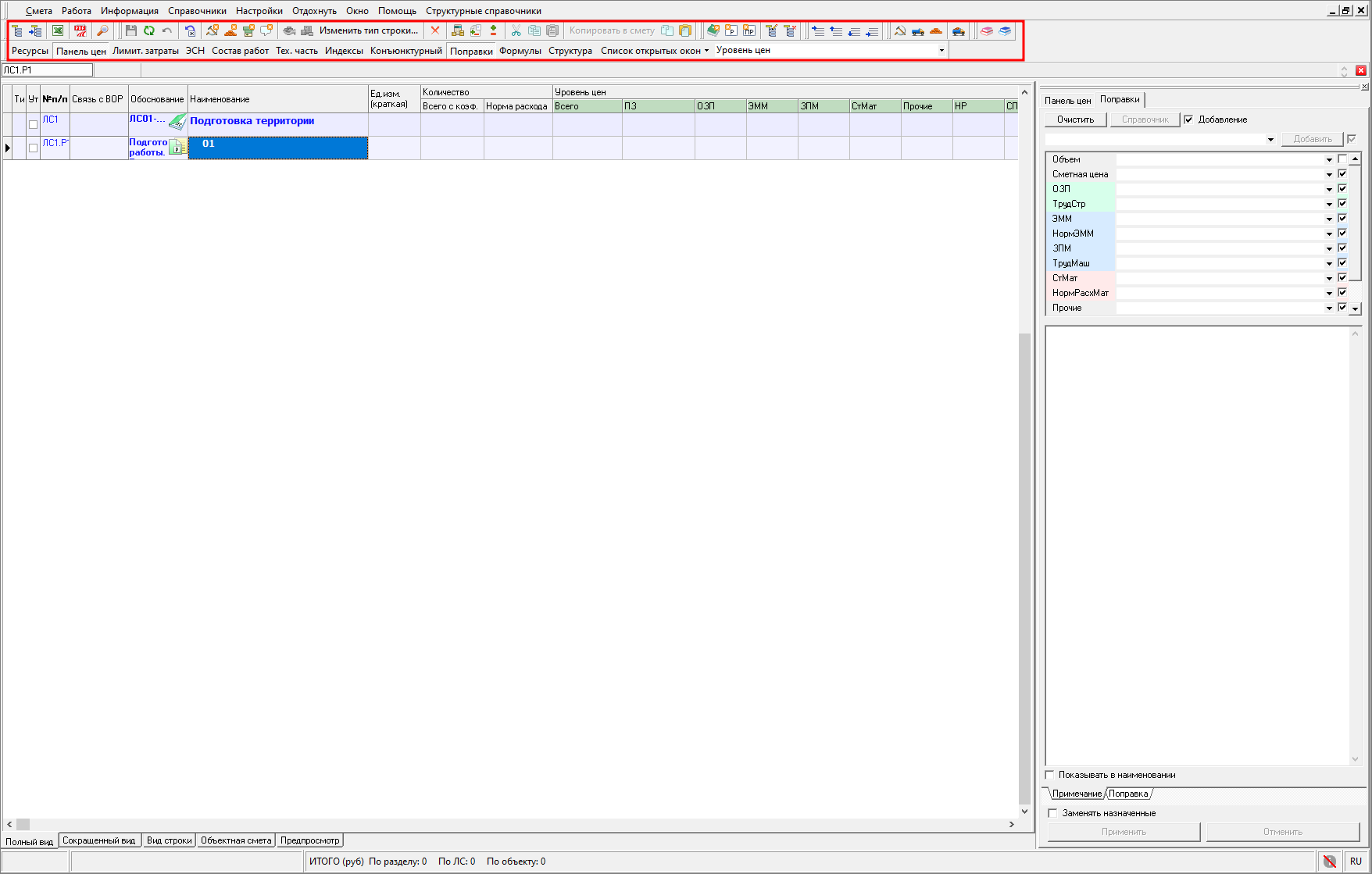Switch to the Объектная смета tab
Image resolution: width=1372 pixels, height=874 pixels.
[235, 840]
